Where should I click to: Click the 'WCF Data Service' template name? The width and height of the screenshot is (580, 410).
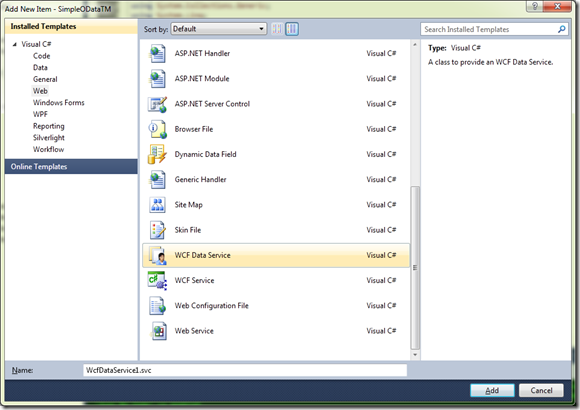(x=203, y=255)
